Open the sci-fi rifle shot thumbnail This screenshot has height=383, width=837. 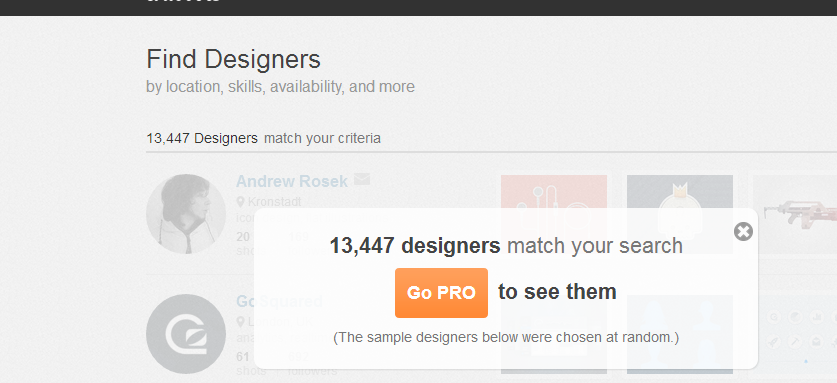795,214
